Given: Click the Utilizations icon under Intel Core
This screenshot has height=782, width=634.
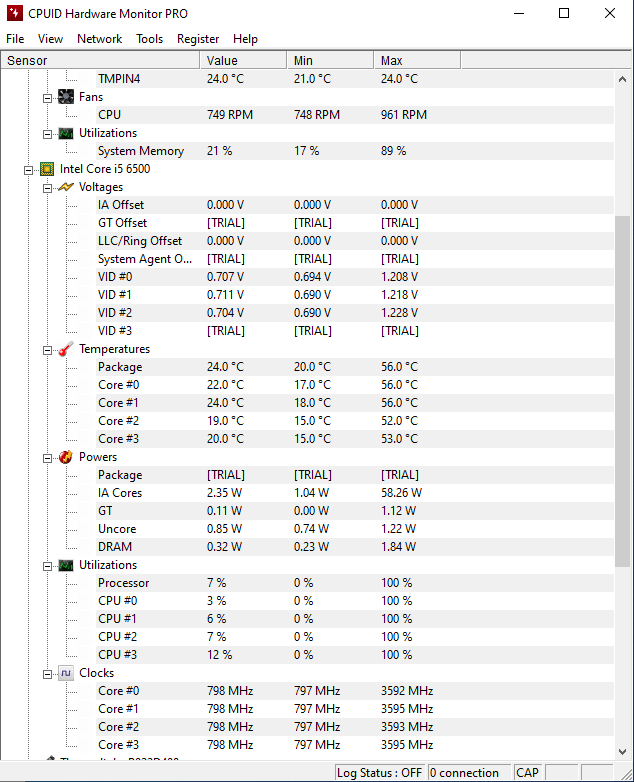Looking at the screenshot, I should [x=66, y=565].
